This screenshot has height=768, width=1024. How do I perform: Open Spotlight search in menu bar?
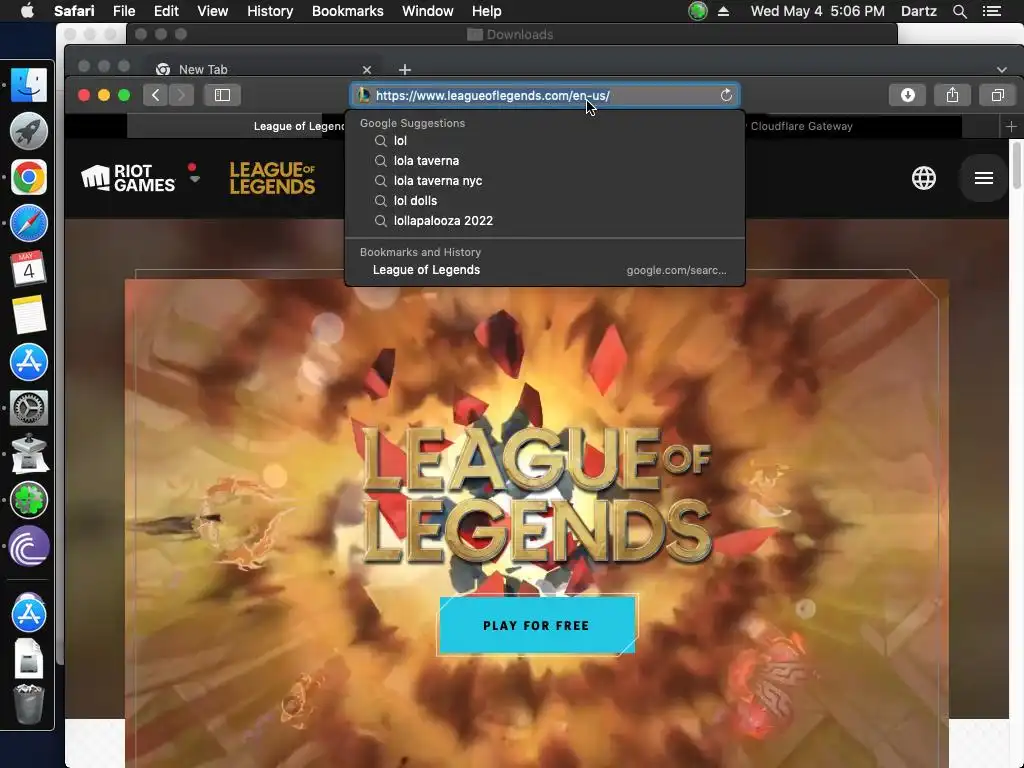click(959, 11)
